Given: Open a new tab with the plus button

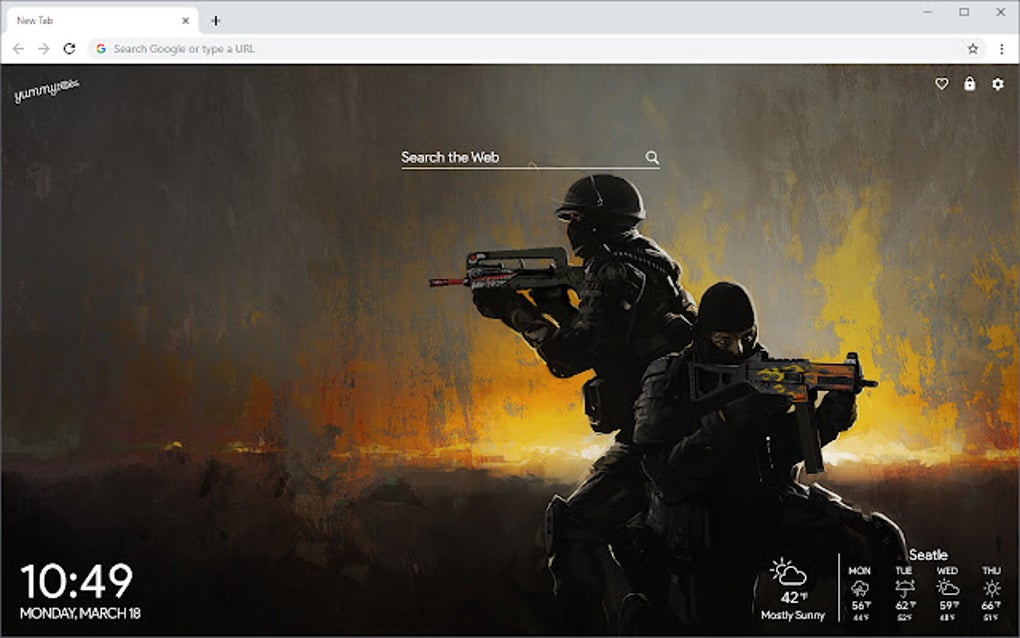Looking at the screenshot, I should [216, 19].
